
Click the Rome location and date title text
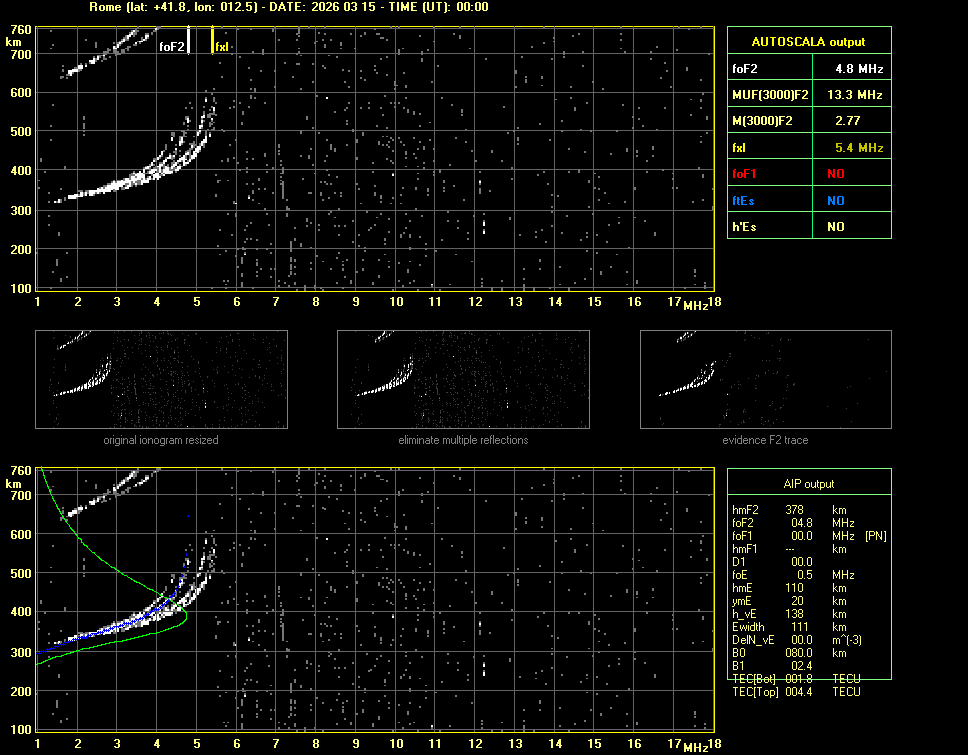[289, 7]
